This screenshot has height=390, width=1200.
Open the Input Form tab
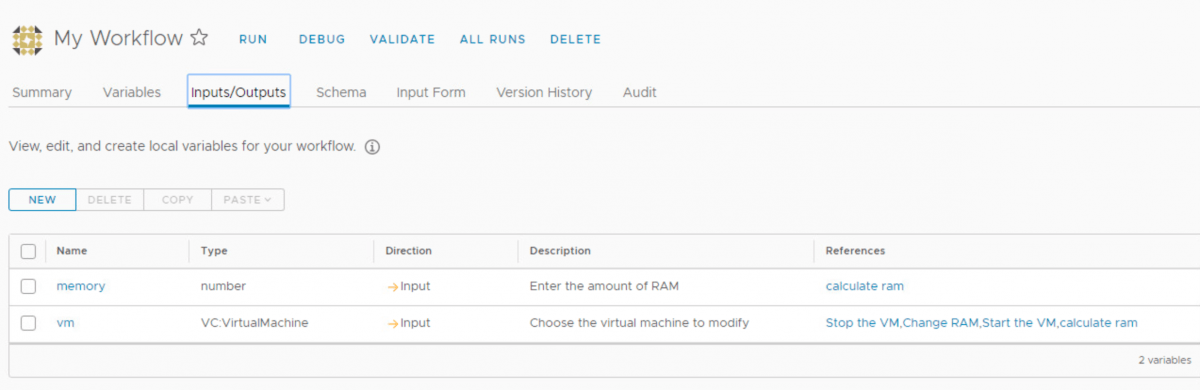pyautogui.click(x=431, y=92)
